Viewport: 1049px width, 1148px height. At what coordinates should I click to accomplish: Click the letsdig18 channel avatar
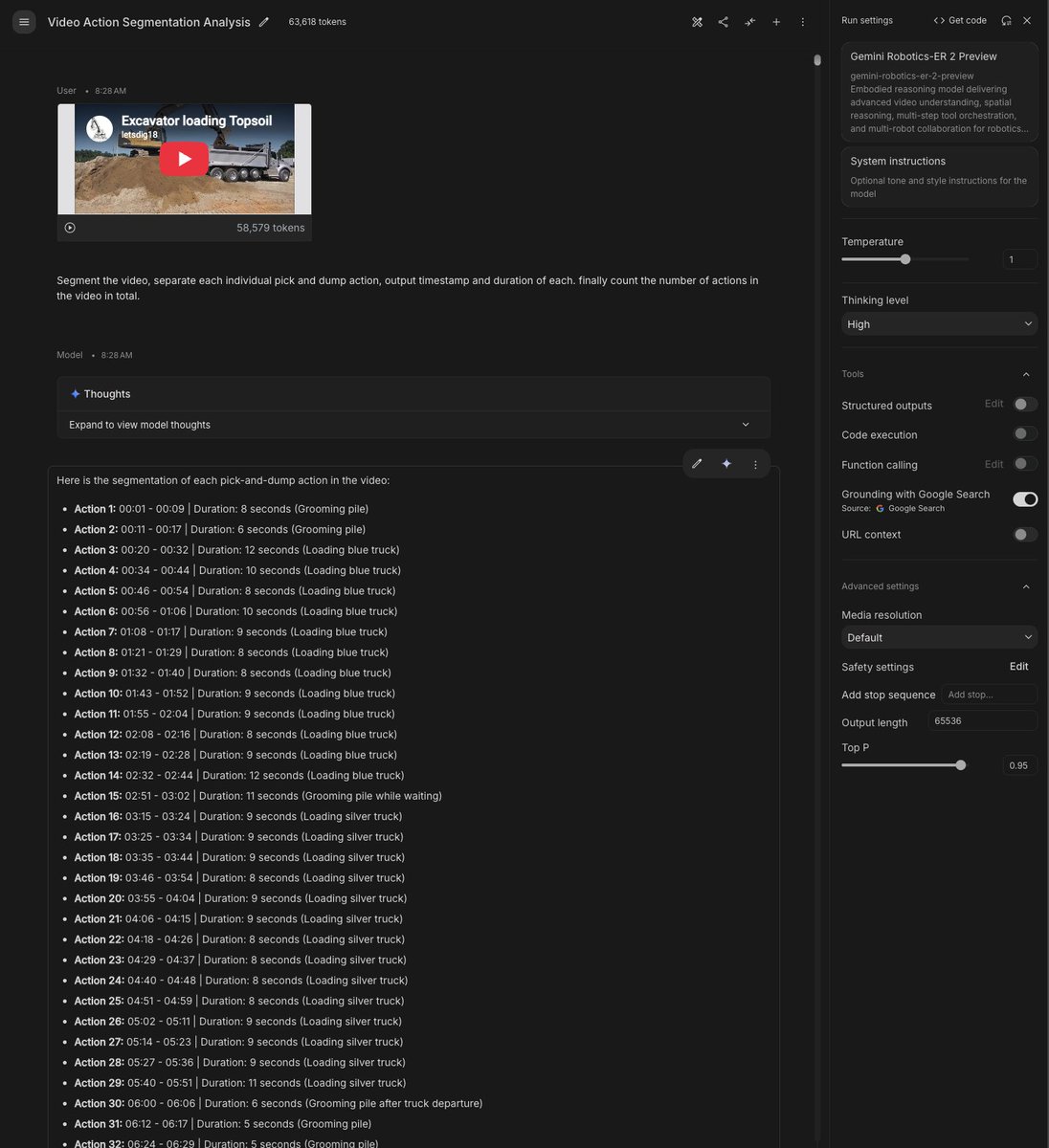[100, 127]
